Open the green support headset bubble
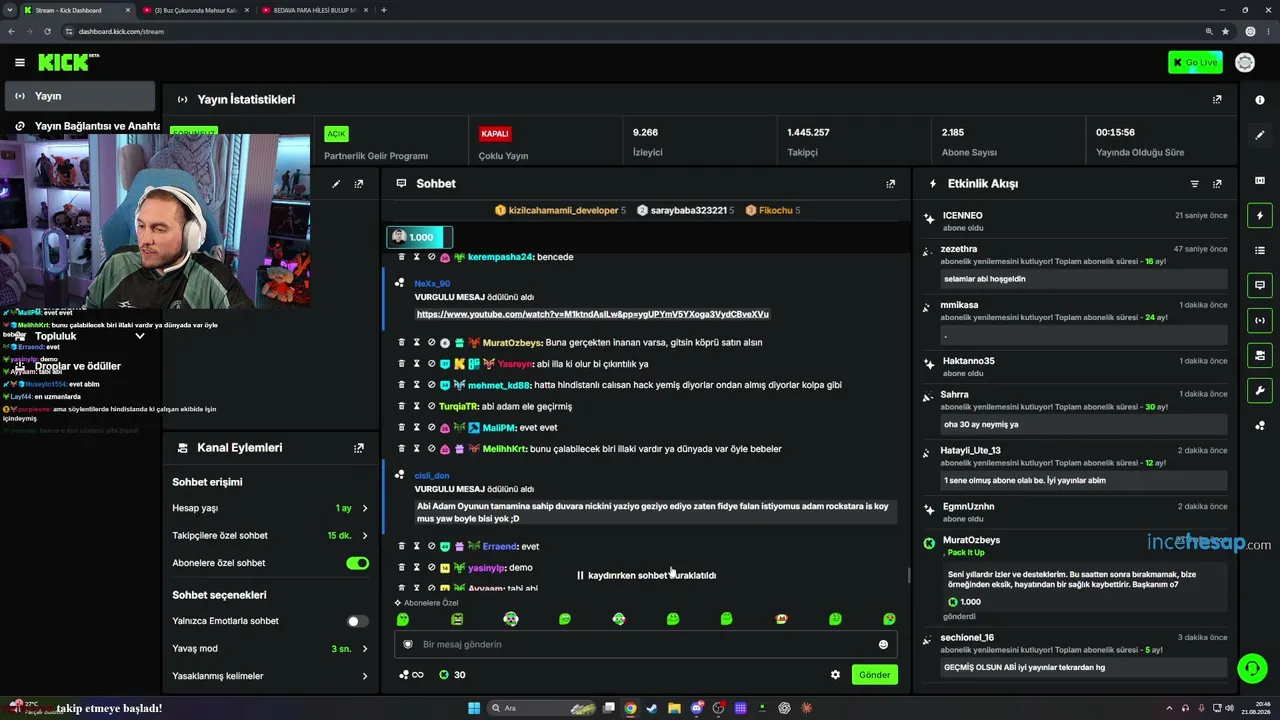 pos(1250,667)
